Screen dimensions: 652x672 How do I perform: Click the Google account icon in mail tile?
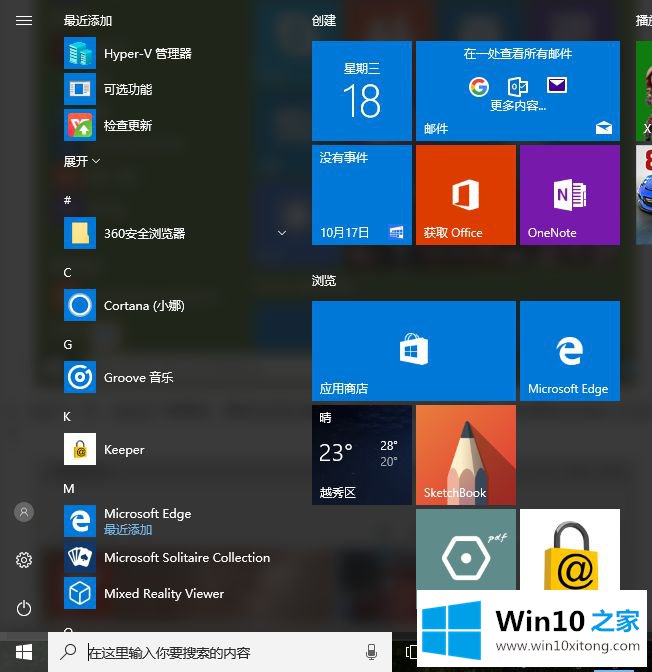(478, 87)
